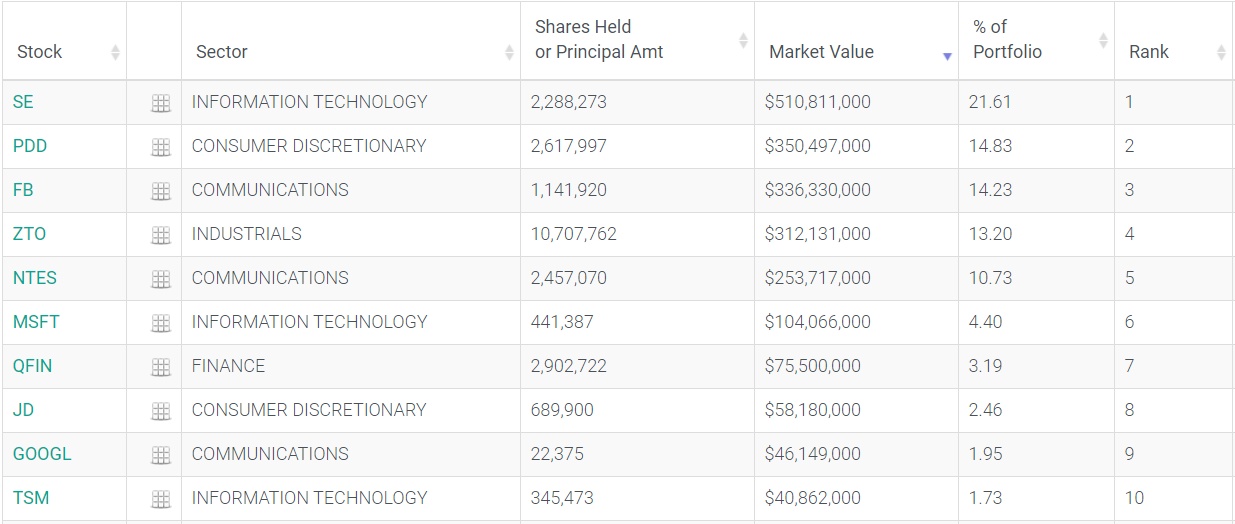Image resolution: width=1235 pixels, height=524 pixels.
Task: Open the MSFT stock link
Action: pyautogui.click(x=36, y=322)
